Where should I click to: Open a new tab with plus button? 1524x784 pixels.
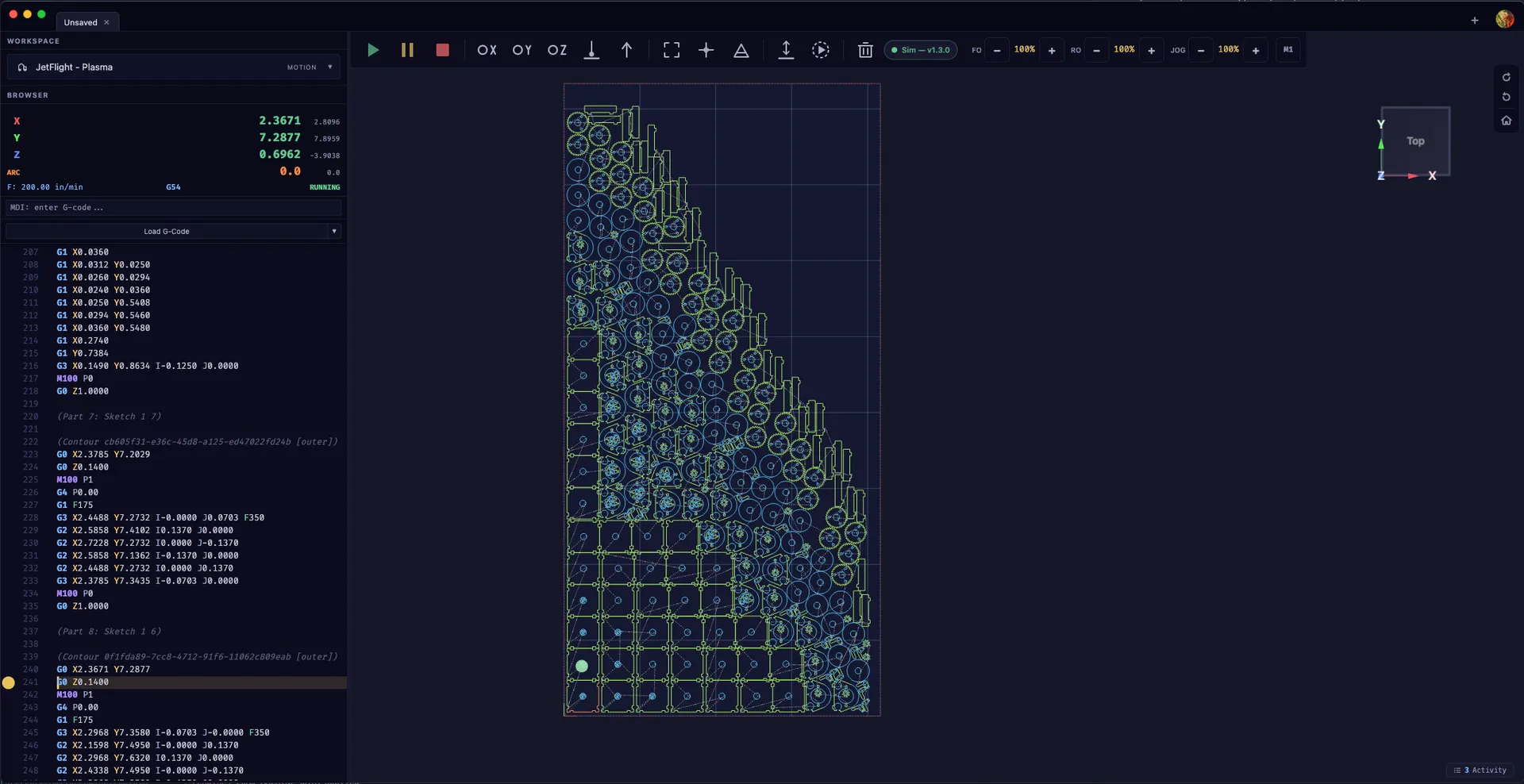[x=1475, y=21]
